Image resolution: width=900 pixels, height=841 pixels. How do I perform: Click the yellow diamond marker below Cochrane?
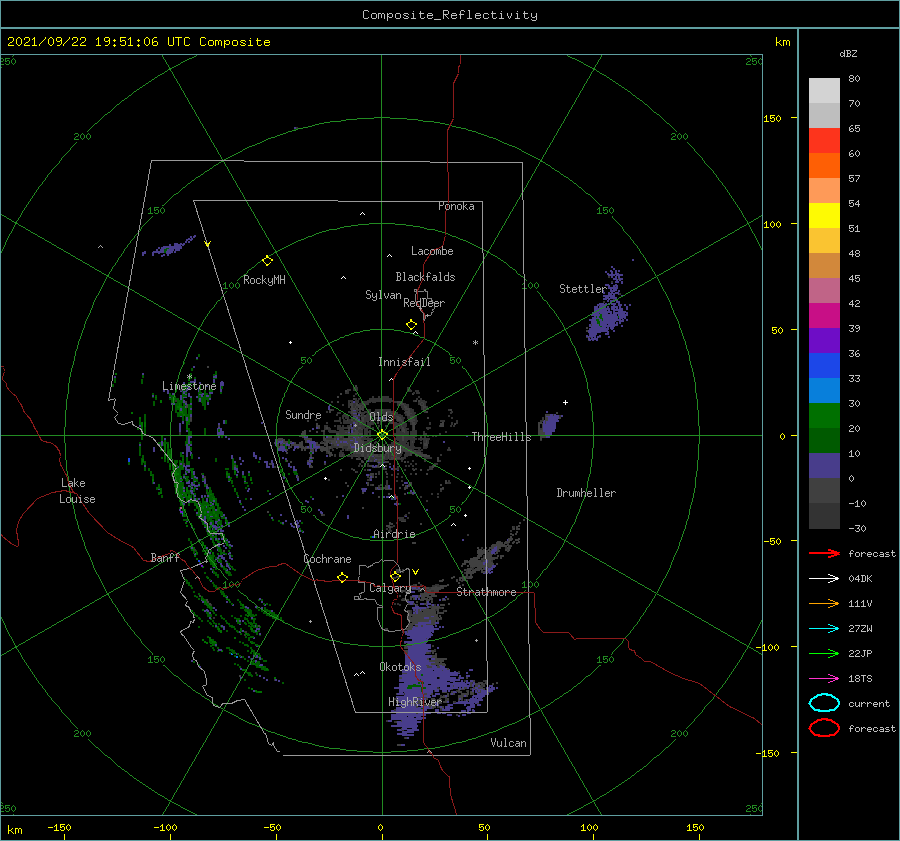[x=342, y=577]
